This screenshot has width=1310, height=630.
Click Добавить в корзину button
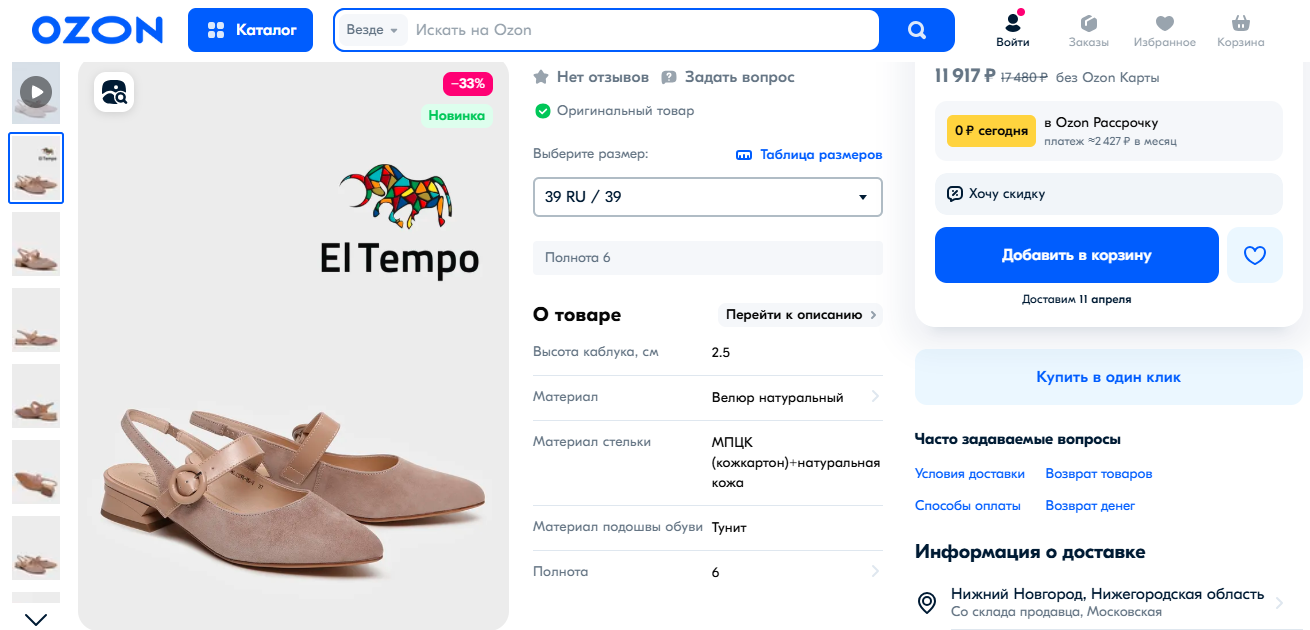[1077, 255]
